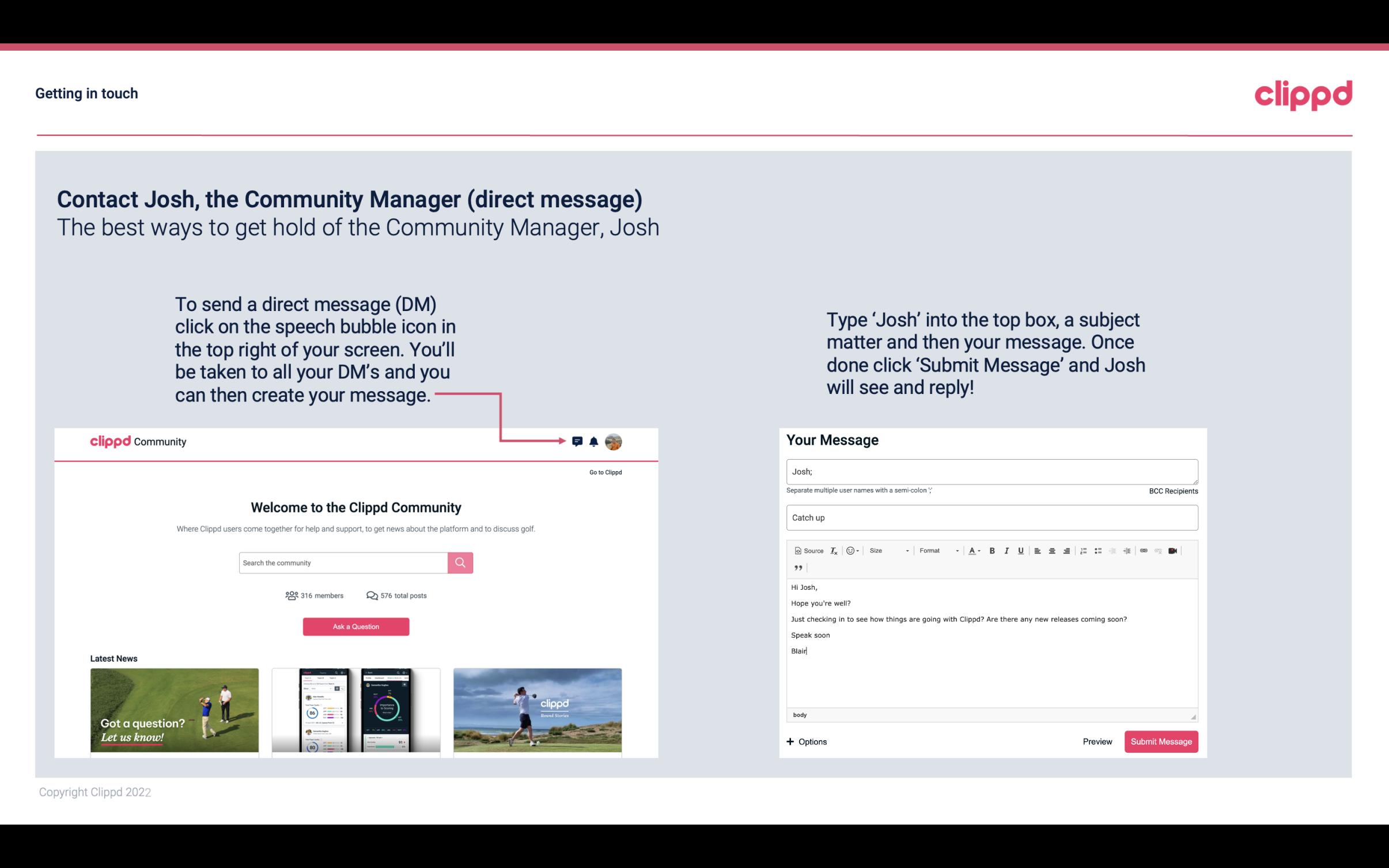Image resolution: width=1389 pixels, height=868 pixels.
Task: Open the BCC Recipients field
Action: click(1173, 491)
